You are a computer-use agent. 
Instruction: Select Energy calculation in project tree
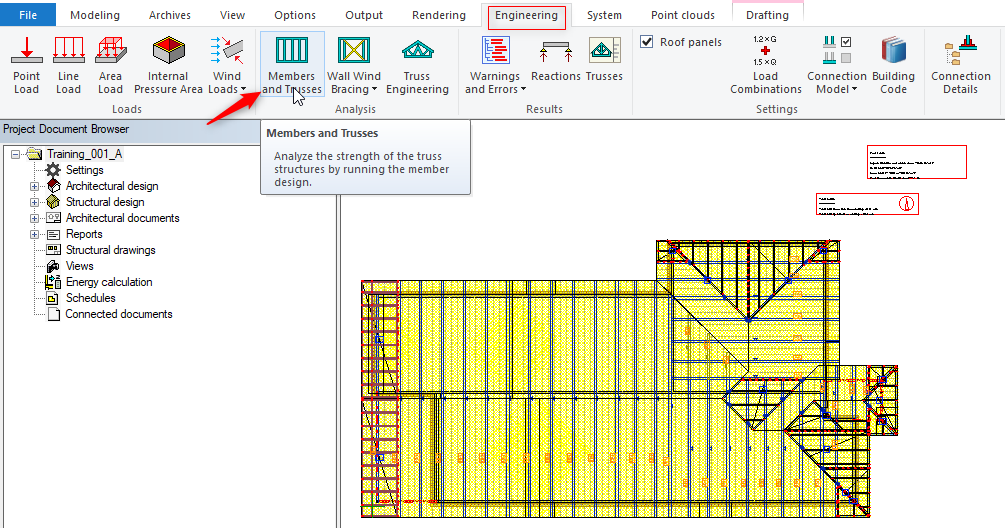tap(109, 282)
